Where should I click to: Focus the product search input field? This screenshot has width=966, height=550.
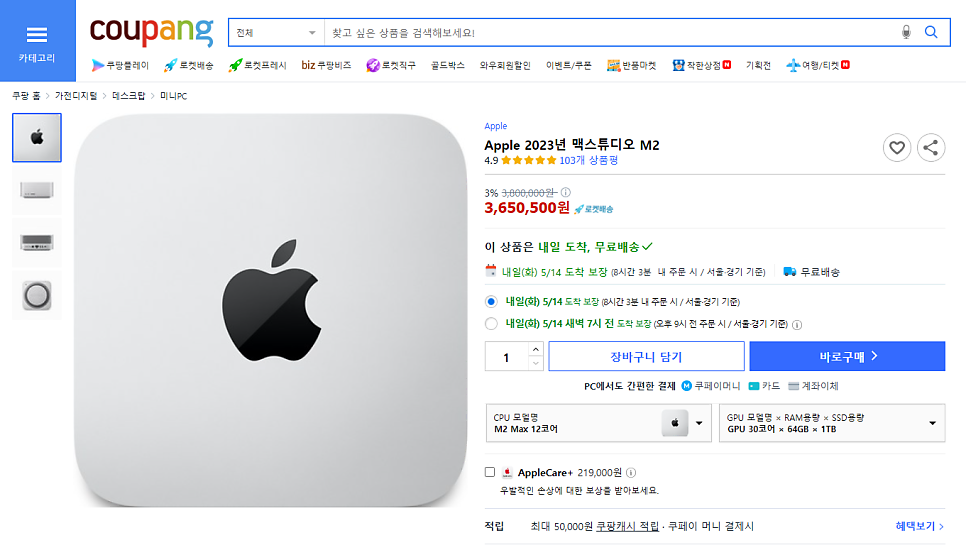(x=610, y=33)
